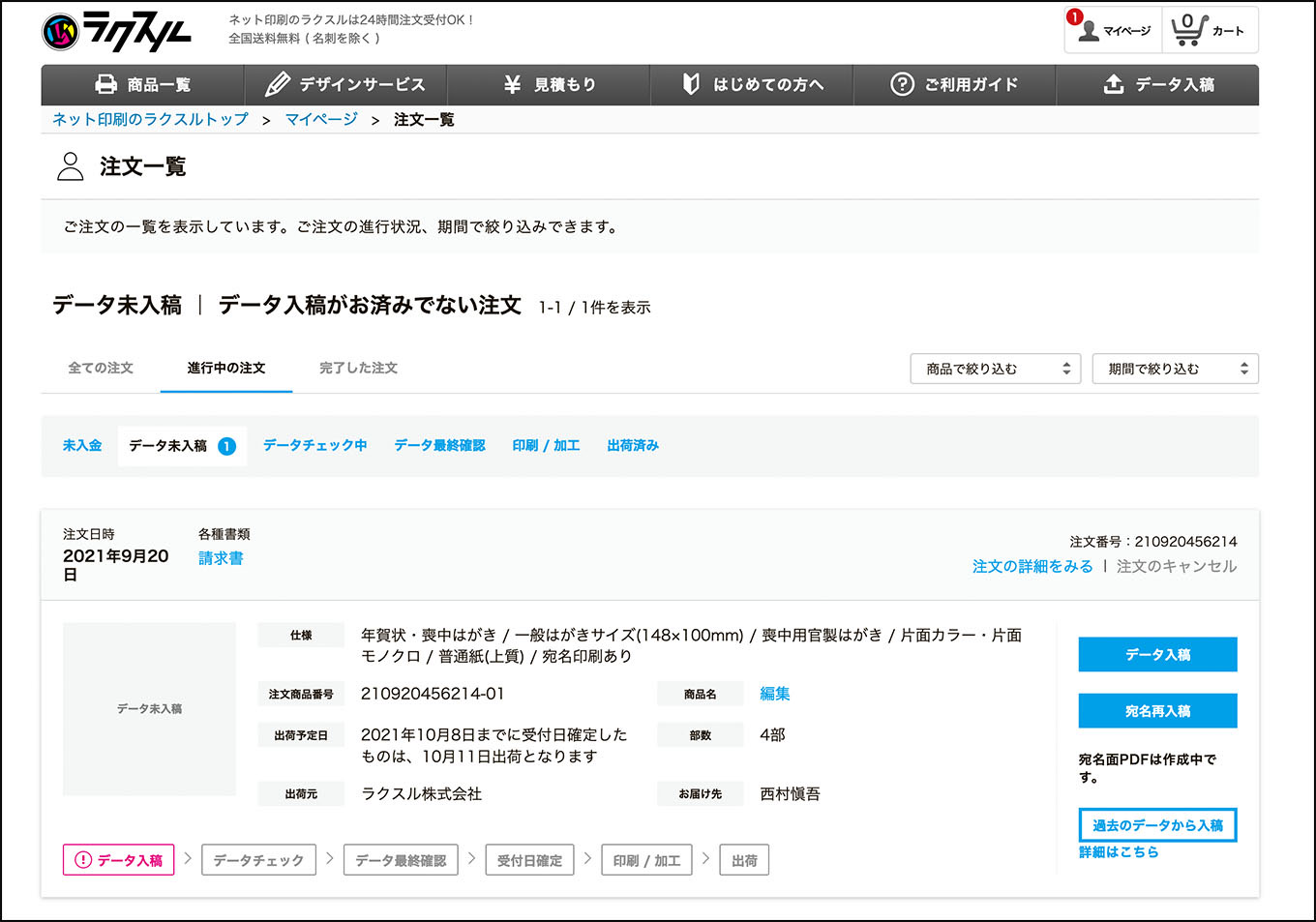Click the データ最終確認 progress step
The height and width of the screenshot is (922, 1316).
point(401,860)
